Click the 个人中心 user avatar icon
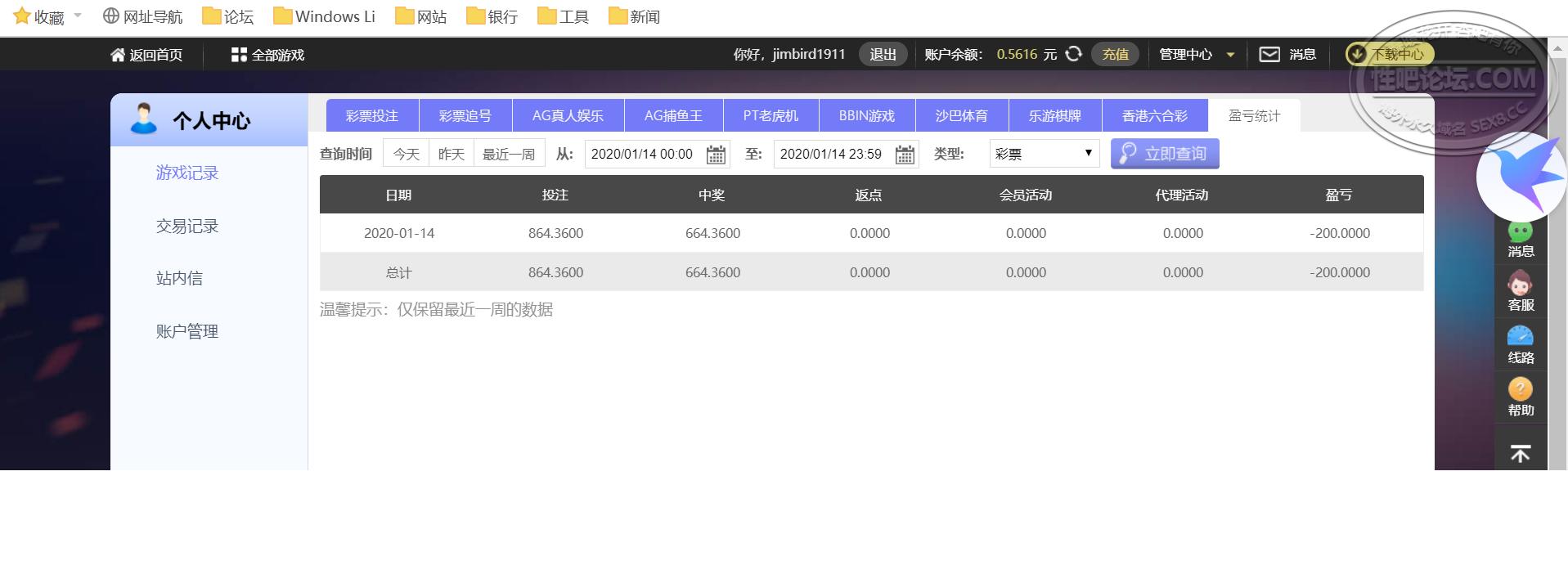 (x=144, y=119)
